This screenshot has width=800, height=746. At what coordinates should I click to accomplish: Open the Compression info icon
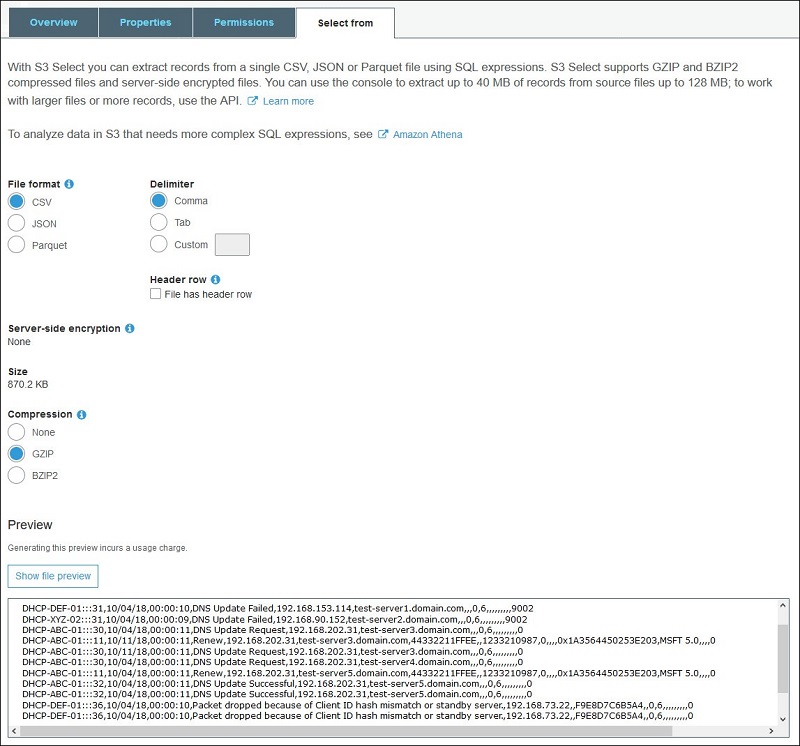click(x=82, y=415)
